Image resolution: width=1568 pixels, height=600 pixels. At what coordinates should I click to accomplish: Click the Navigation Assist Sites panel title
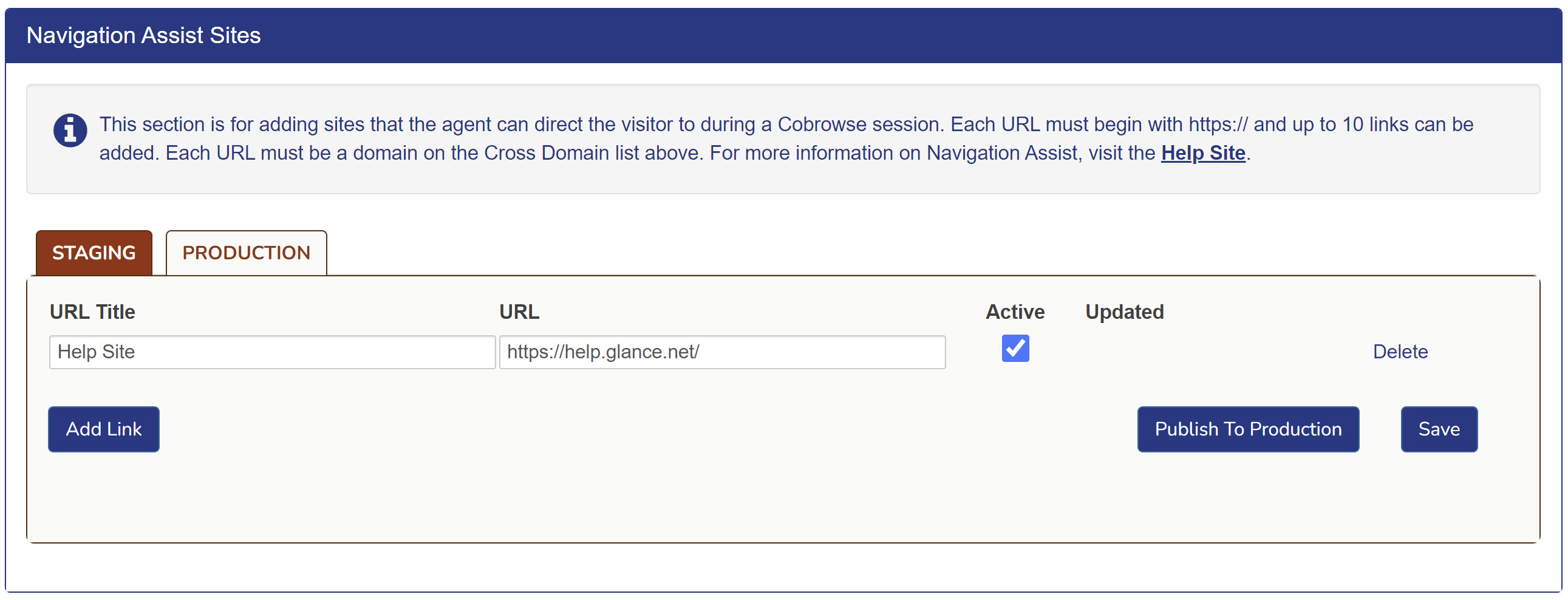143,35
